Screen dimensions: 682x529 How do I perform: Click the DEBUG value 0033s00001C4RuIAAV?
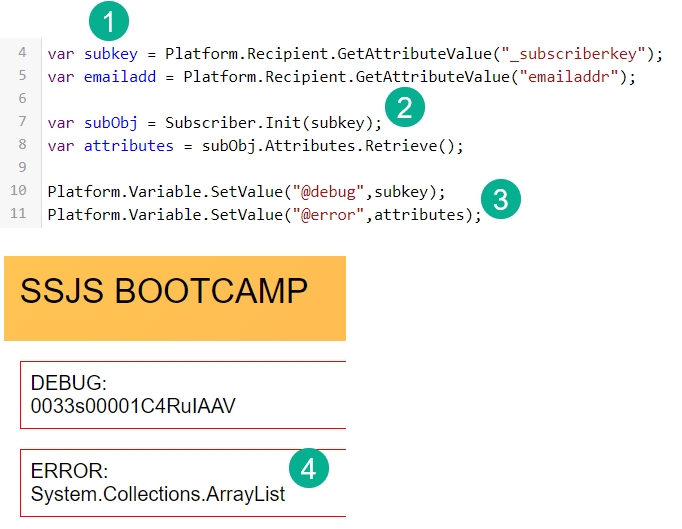click(133, 406)
